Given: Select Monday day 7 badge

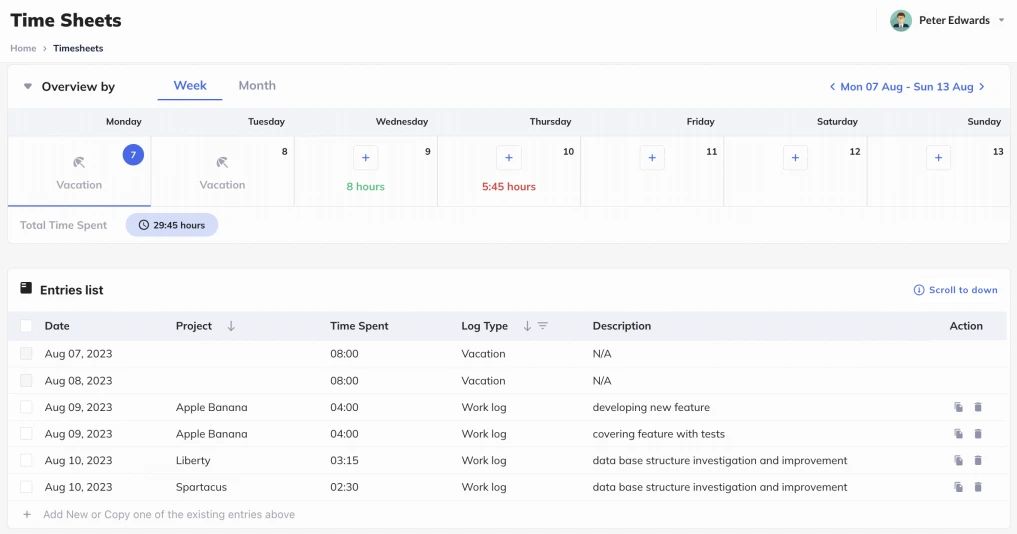Looking at the screenshot, I should [133, 154].
